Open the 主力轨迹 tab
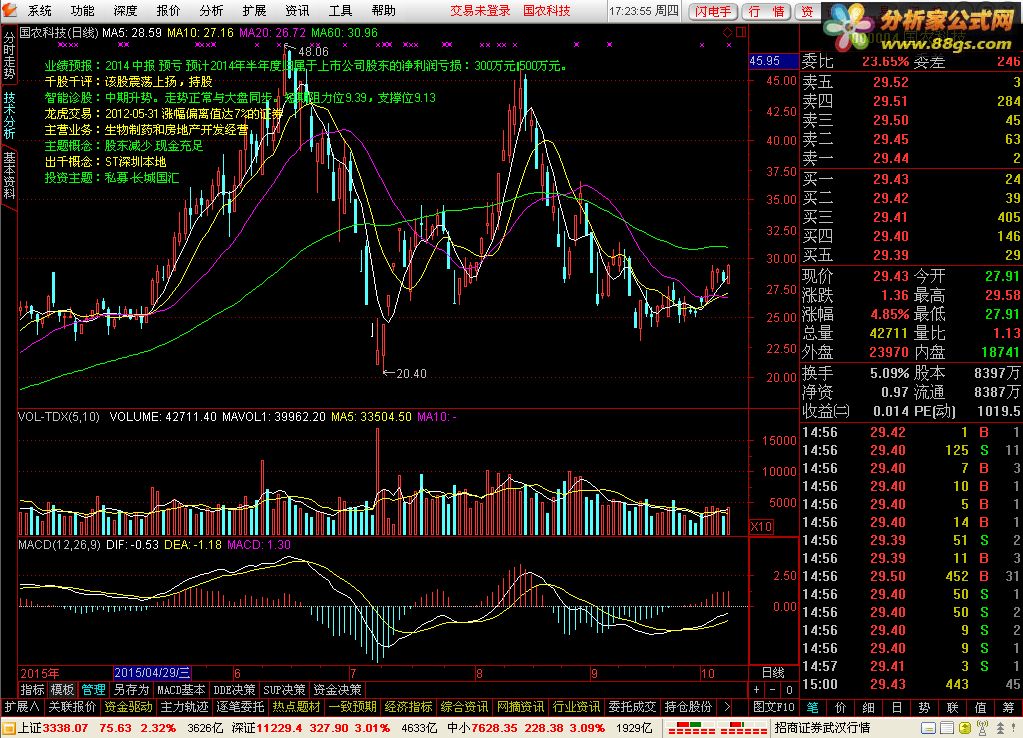 [x=185, y=707]
